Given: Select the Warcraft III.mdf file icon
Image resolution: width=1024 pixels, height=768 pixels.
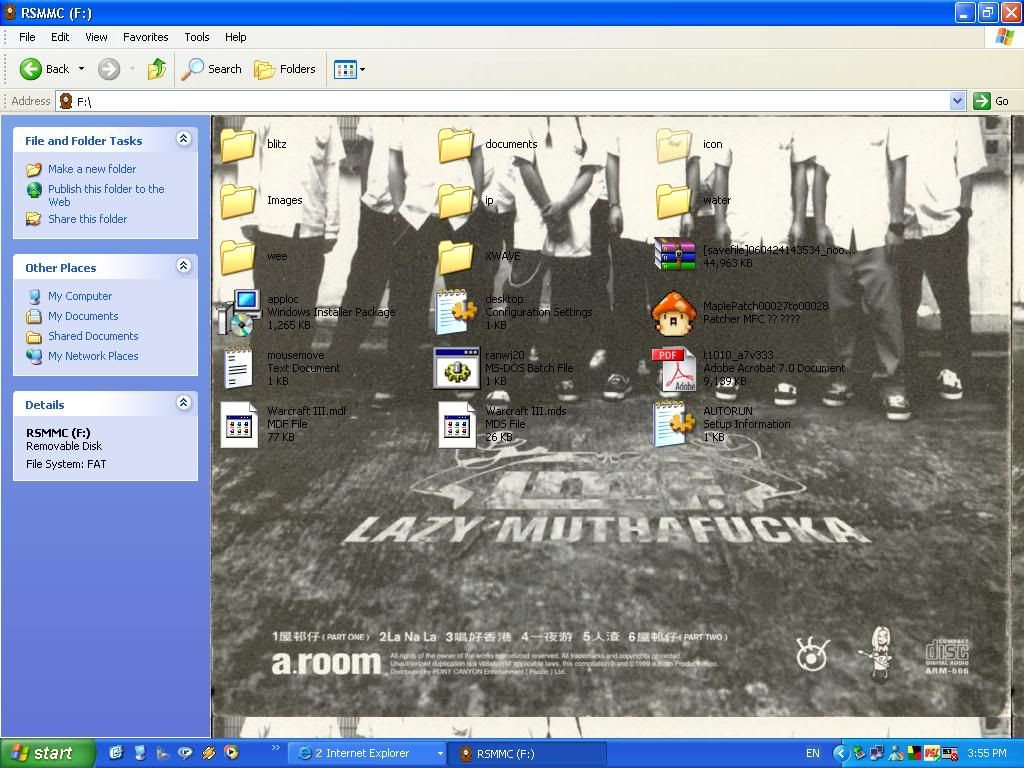Looking at the screenshot, I should coord(239,424).
